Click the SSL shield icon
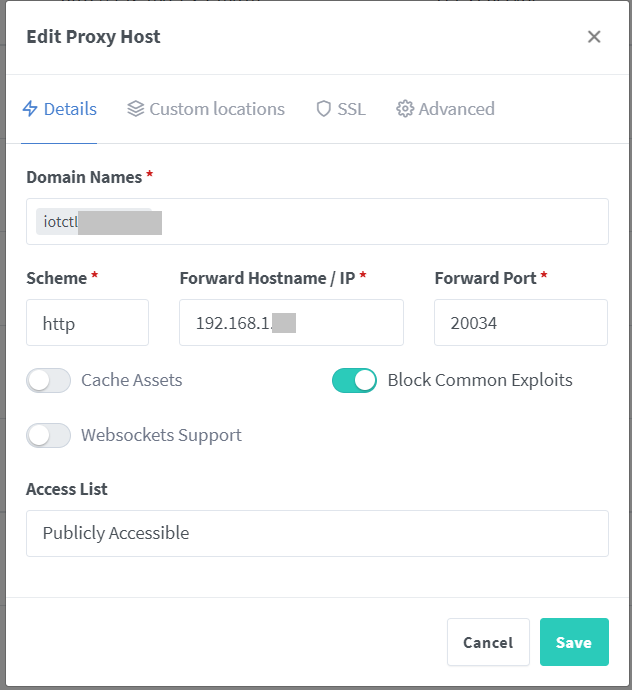The height and width of the screenshot is (690, 632). click(x=323, y=109)
